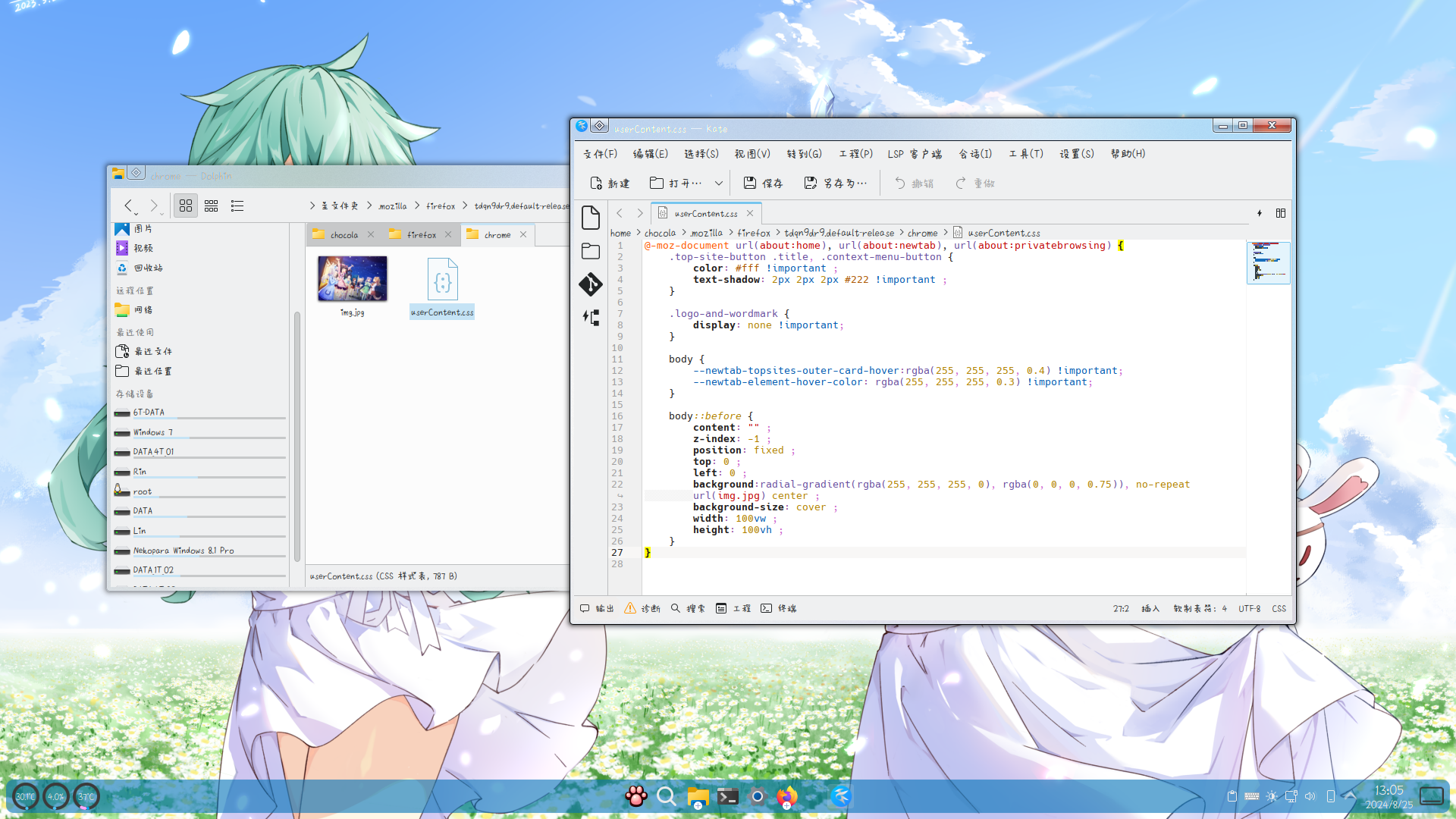Open the 转到(G) menu
1456x819 pixels.
[x=805, y=153]
